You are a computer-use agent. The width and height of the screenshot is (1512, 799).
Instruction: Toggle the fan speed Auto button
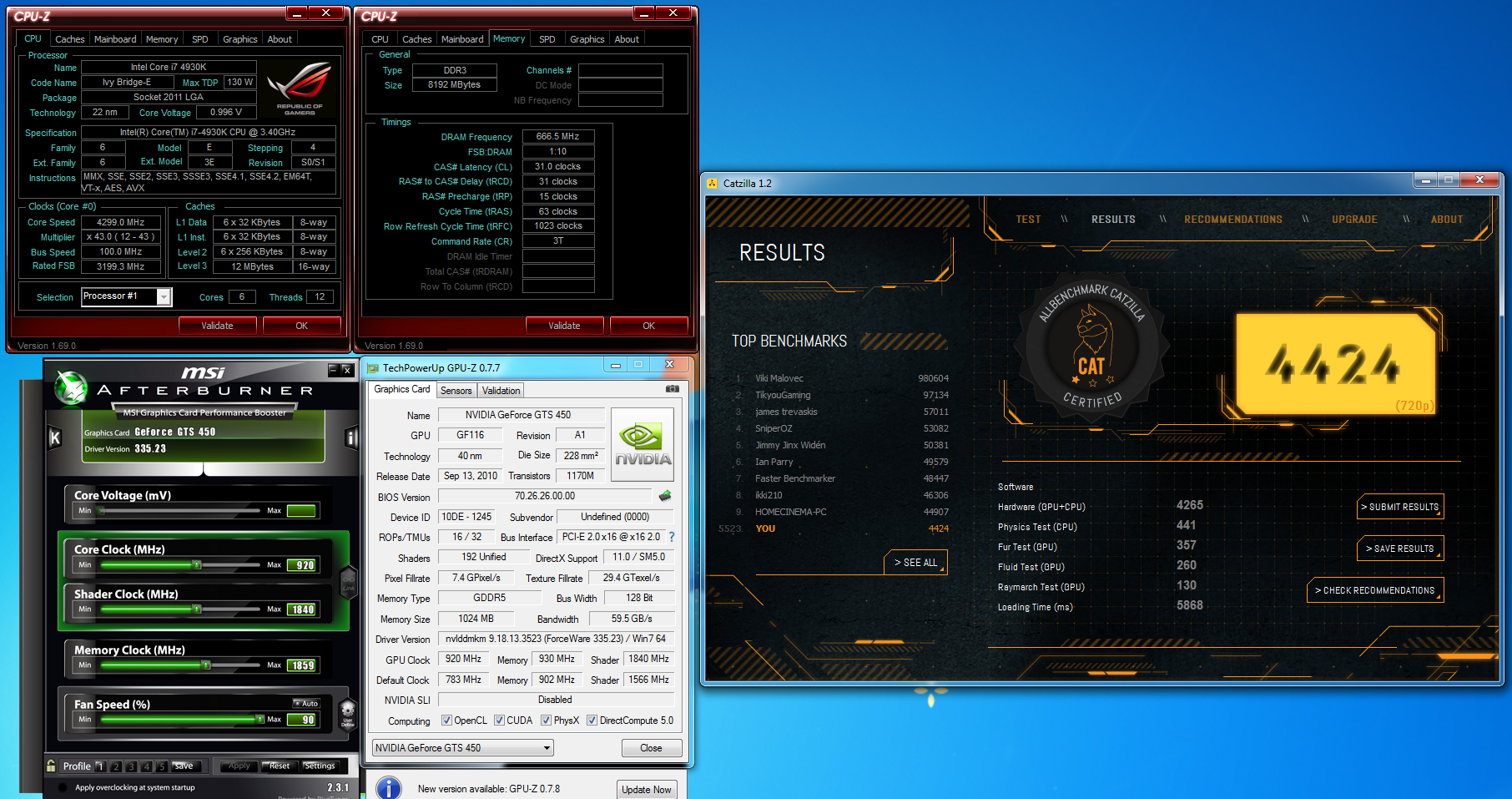[306, 703]
